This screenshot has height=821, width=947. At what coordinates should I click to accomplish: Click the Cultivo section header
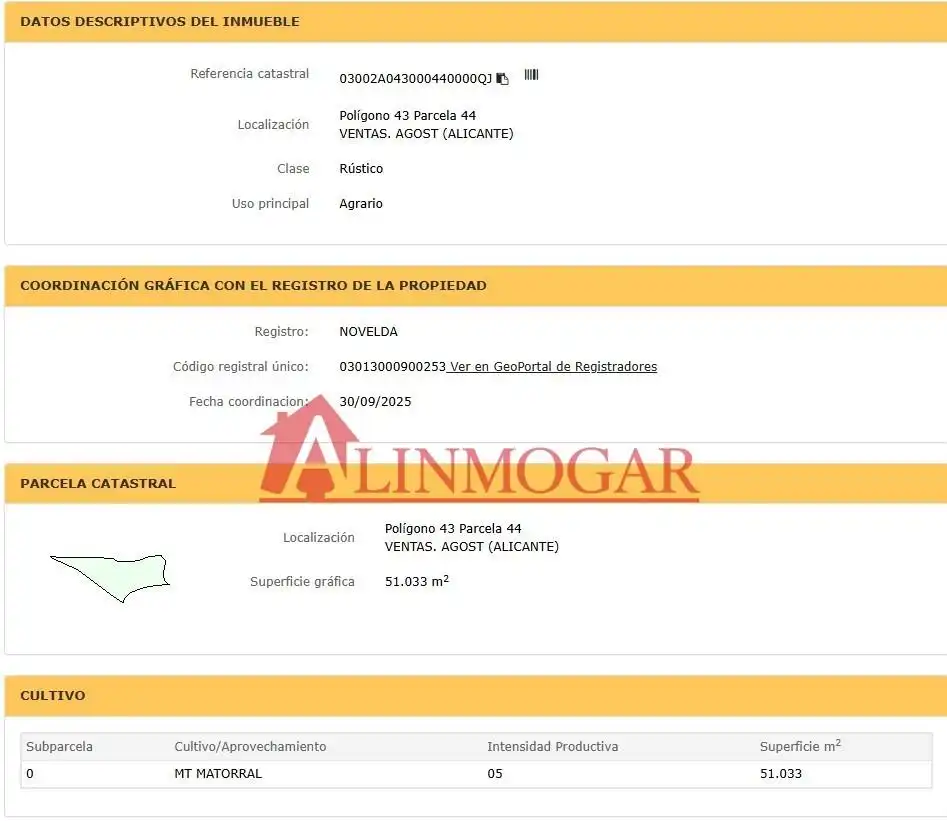(53, 695)
